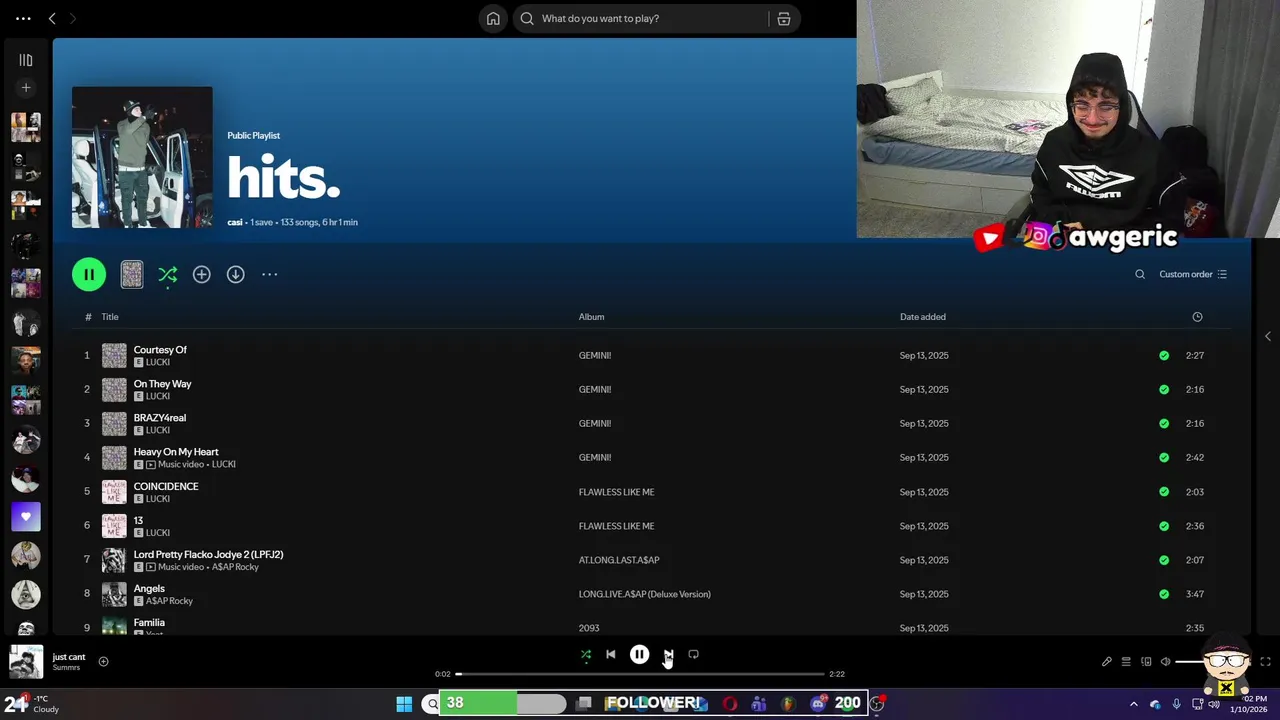Toggle saved checkmark for On They Way

(x=1164, y=390)
